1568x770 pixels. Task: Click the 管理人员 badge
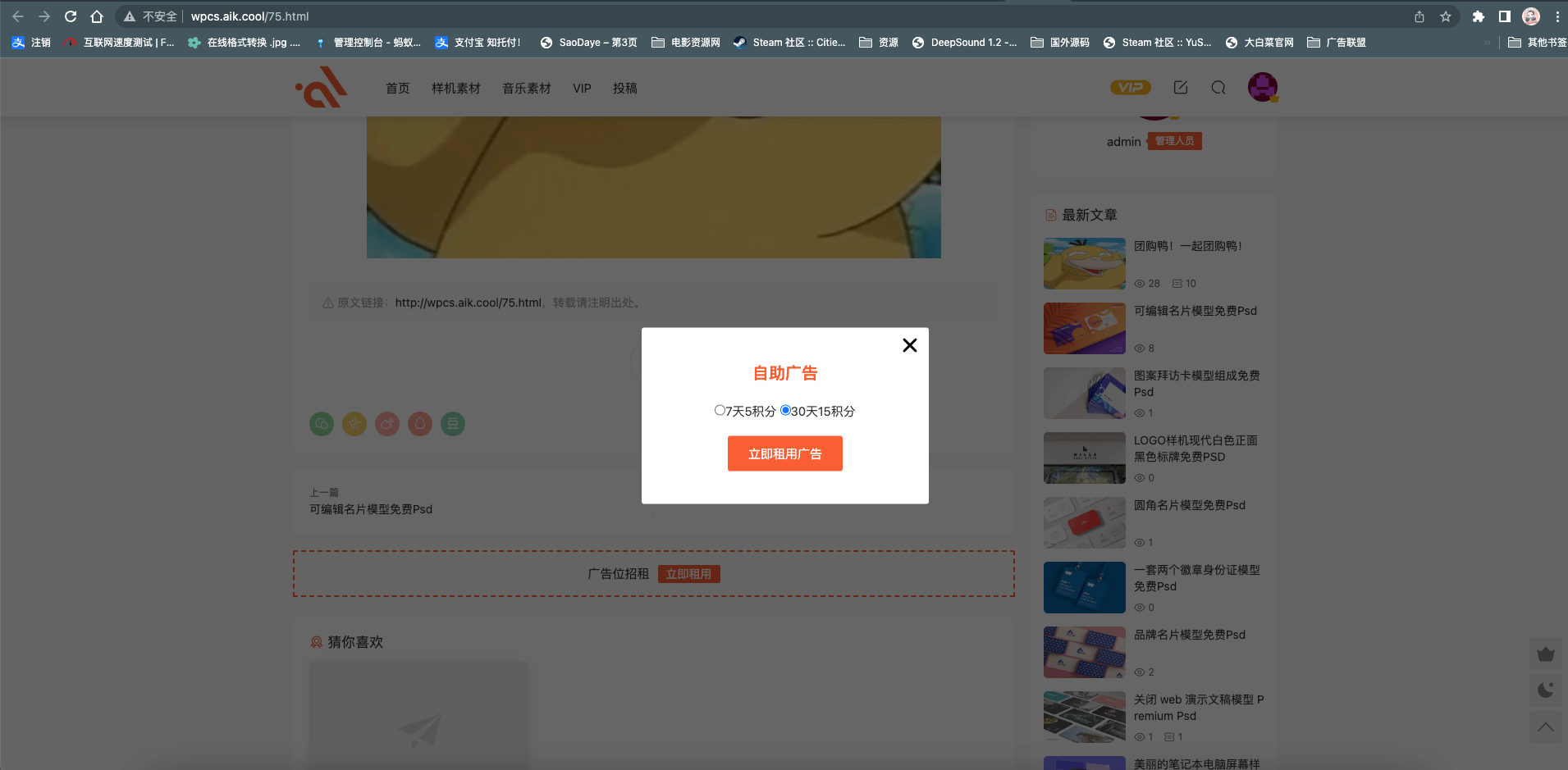(1174, 141)
